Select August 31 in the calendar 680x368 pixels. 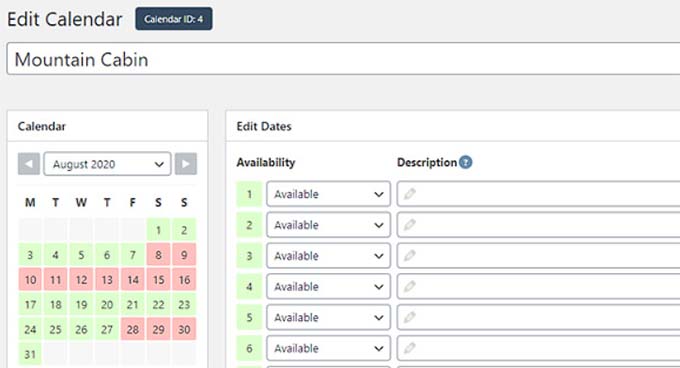tap(30, 354)
